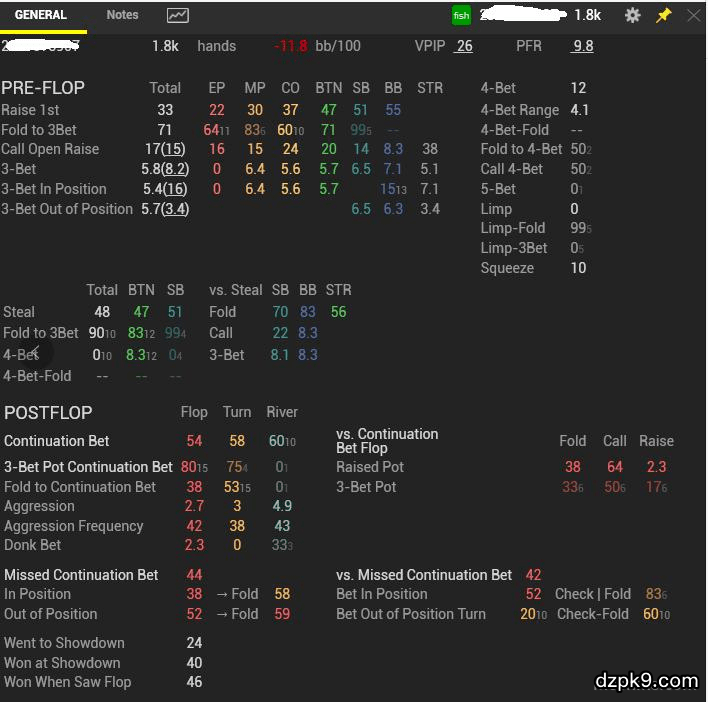This screenshot has height=702, width=708.
Task: Select the GENERAL tab
Action: coord(41,15)
